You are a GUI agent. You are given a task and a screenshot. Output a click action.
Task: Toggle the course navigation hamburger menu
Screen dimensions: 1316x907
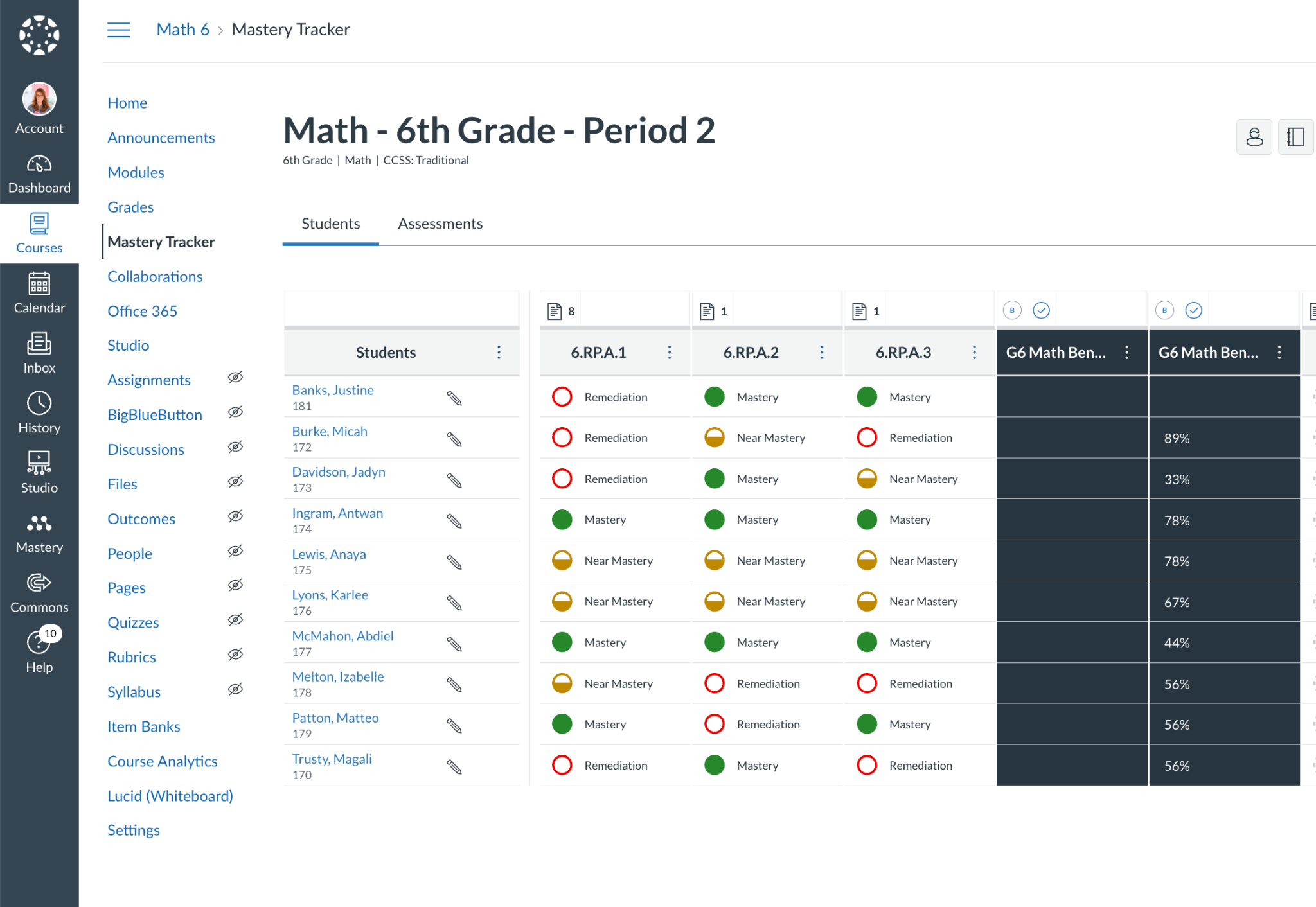pyautogui.click(x=119, y=30)
